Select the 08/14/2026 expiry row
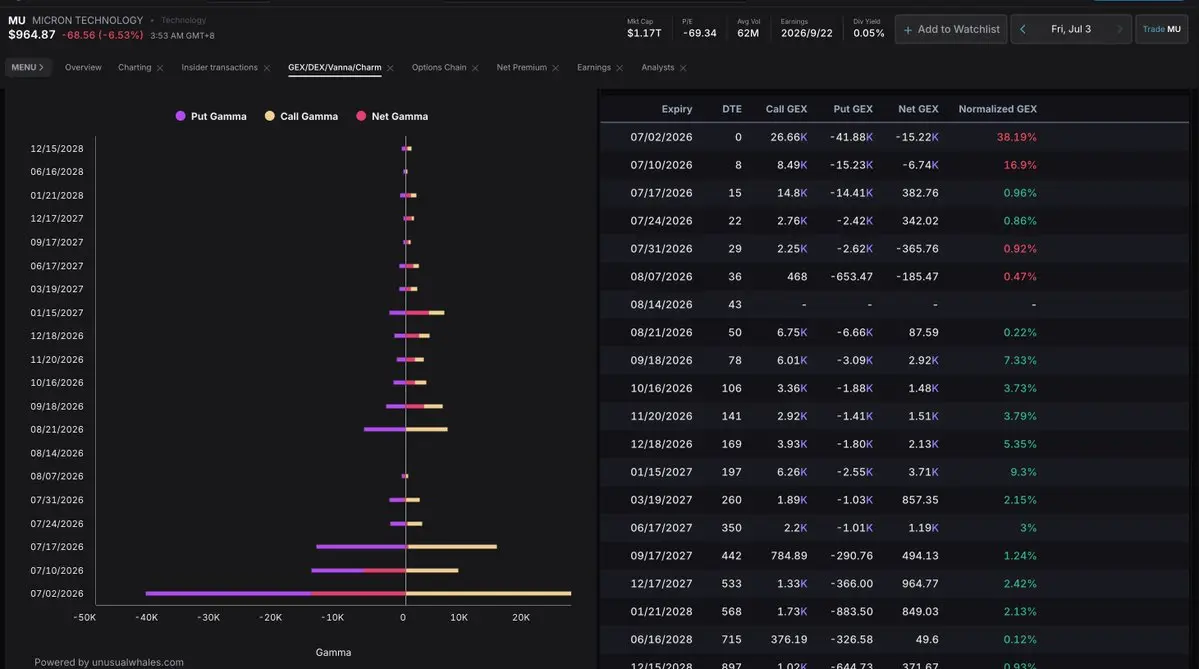The image size is (1199, 669). click(x=894, y=304)
